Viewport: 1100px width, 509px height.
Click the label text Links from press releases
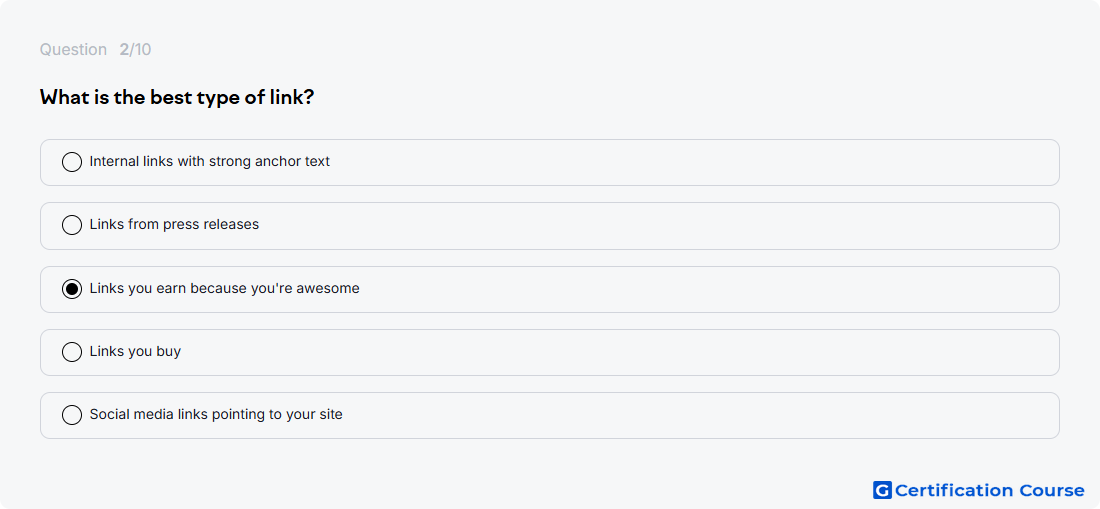coord(174,224)
